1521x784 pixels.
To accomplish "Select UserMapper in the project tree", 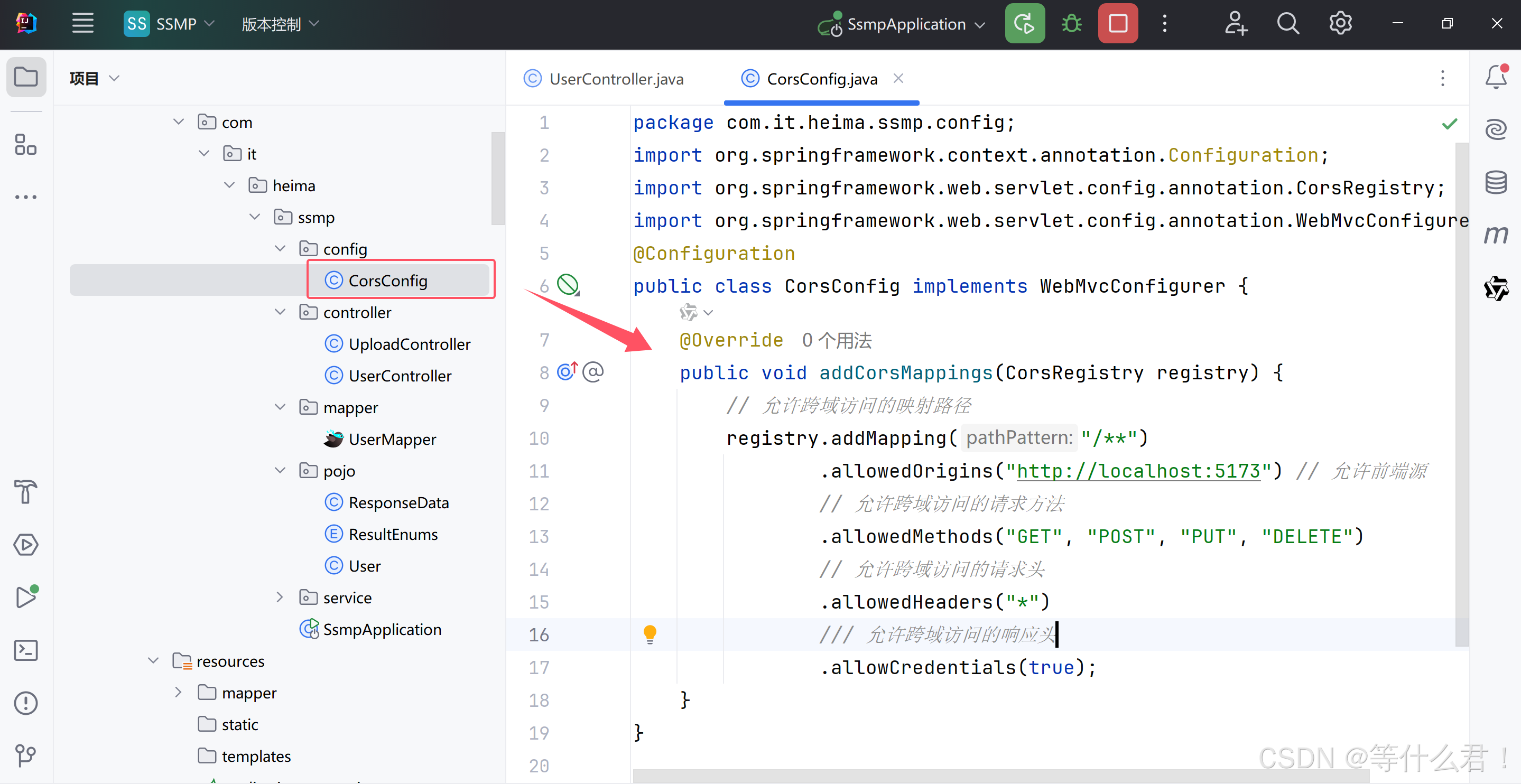I will 392,439.
